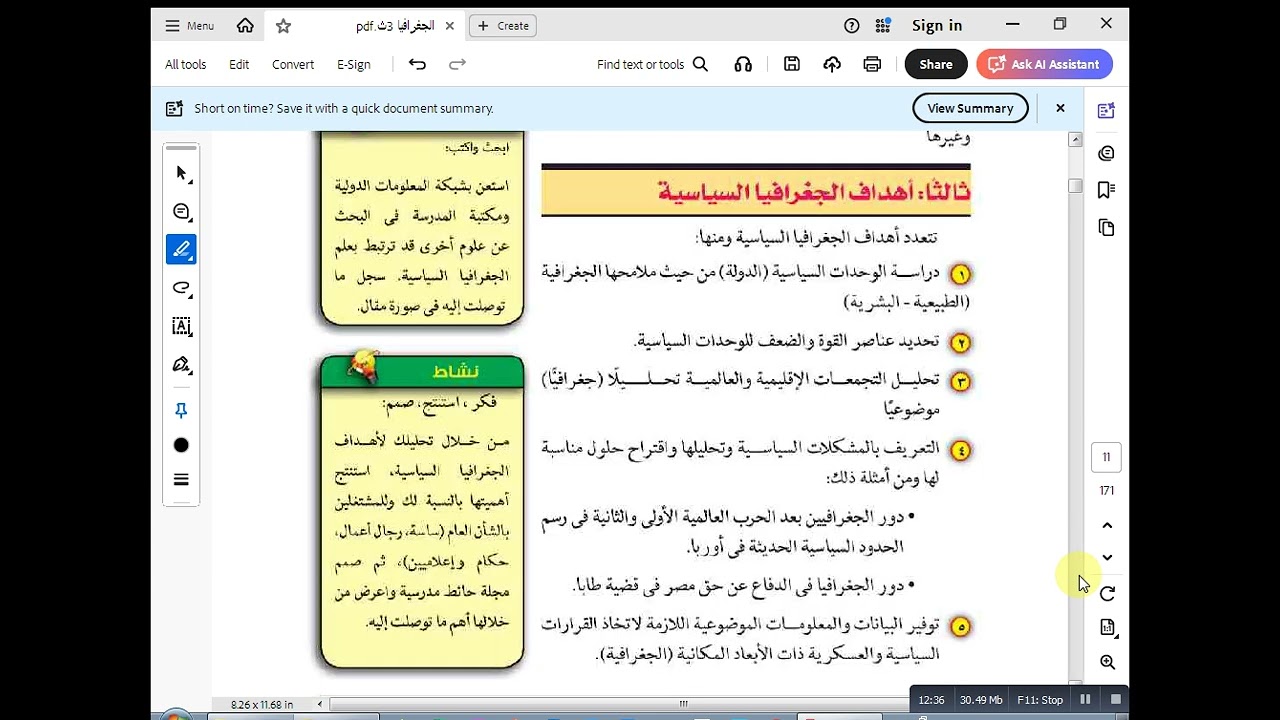Screen dimensions: 1280x720
Task: Switch to the الجغرافيا pdf tab
Action: click(394, 26)
